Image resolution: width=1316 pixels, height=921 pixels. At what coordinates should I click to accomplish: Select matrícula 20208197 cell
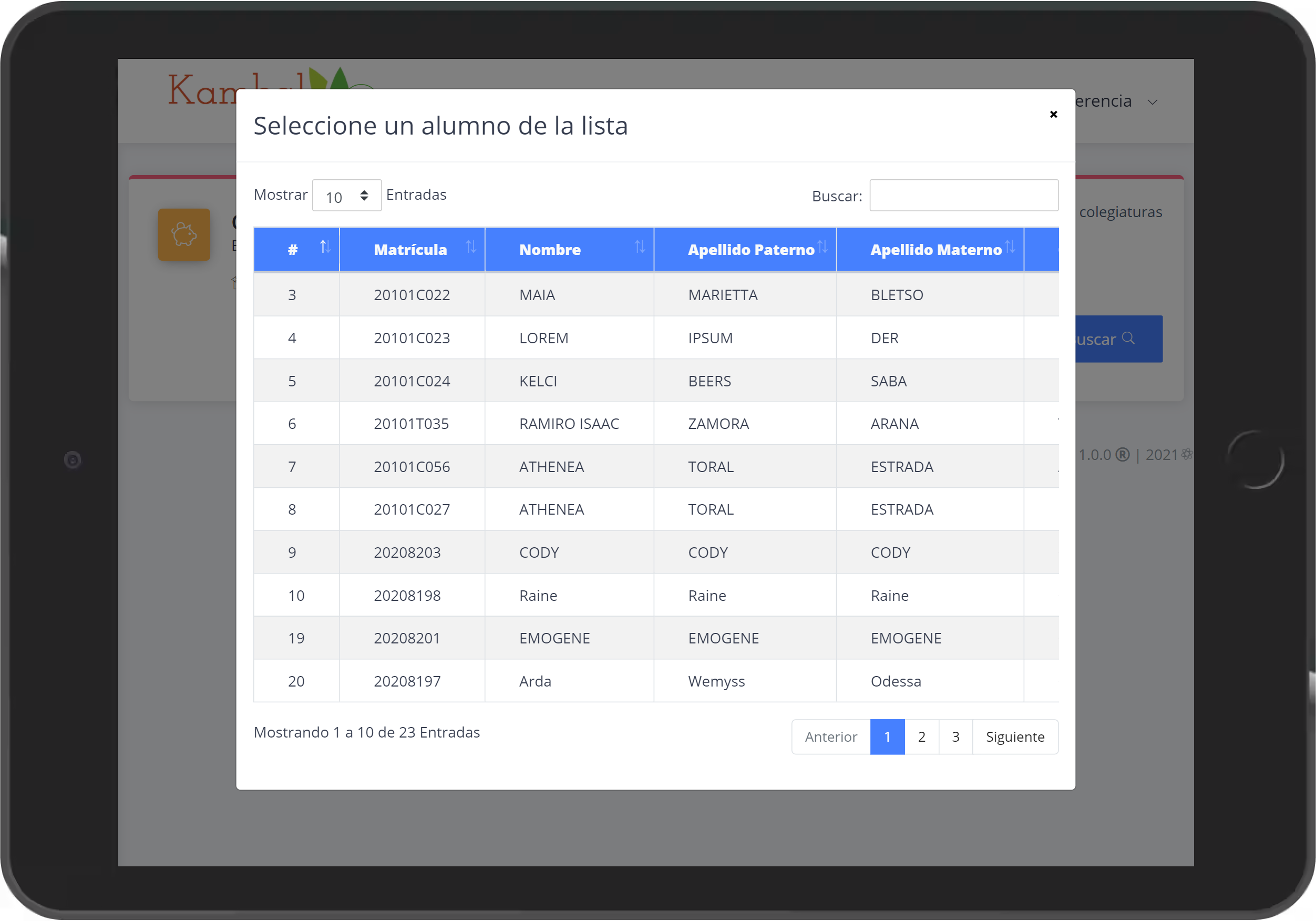coord(412,681)
